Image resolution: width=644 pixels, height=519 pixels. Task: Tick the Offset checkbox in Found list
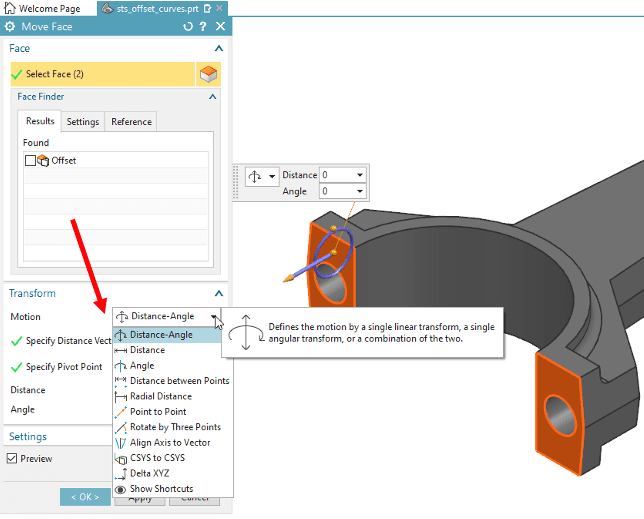(x=30, y=161)
